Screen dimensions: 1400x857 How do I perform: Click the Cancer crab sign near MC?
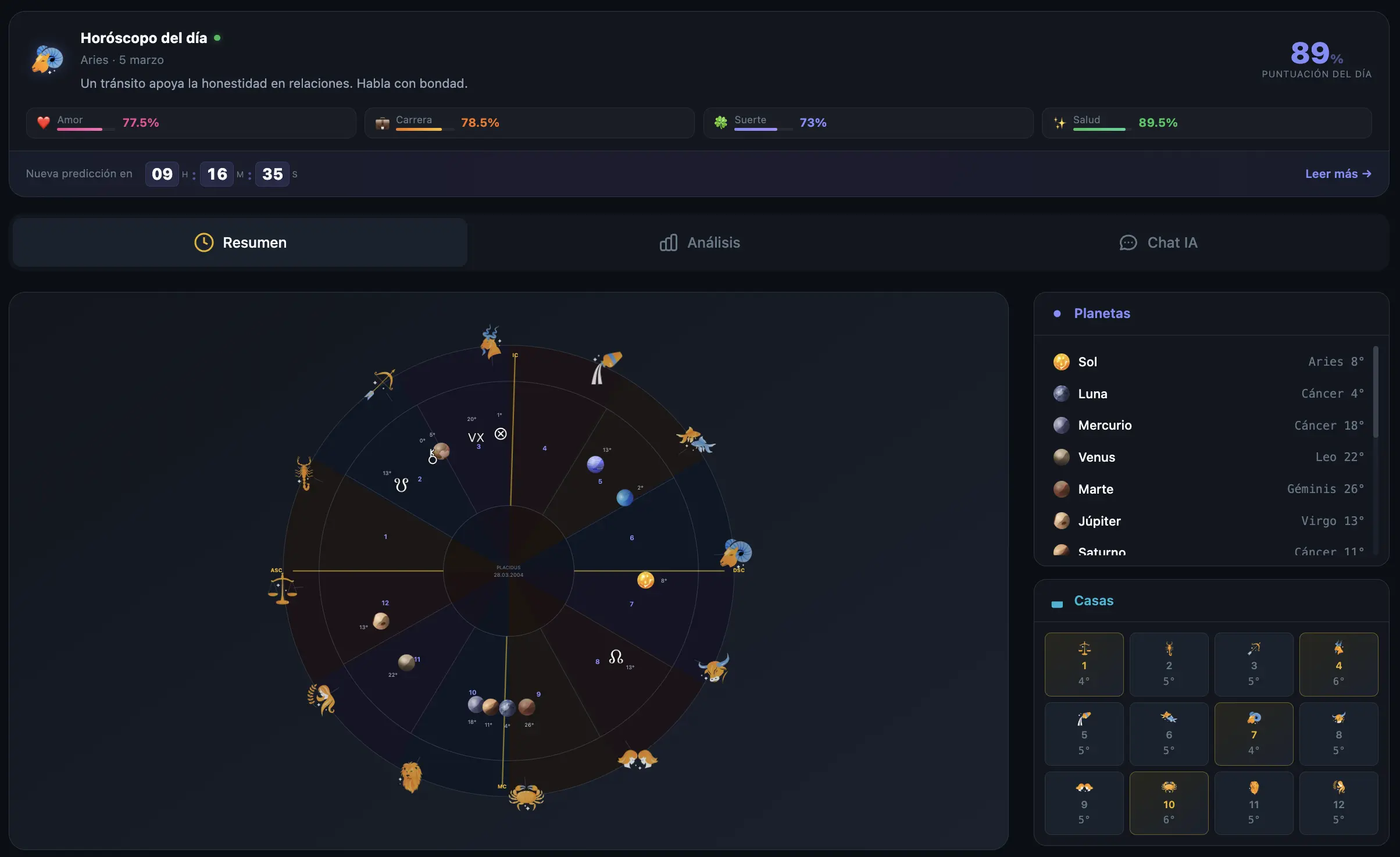(x=526, y=797)
